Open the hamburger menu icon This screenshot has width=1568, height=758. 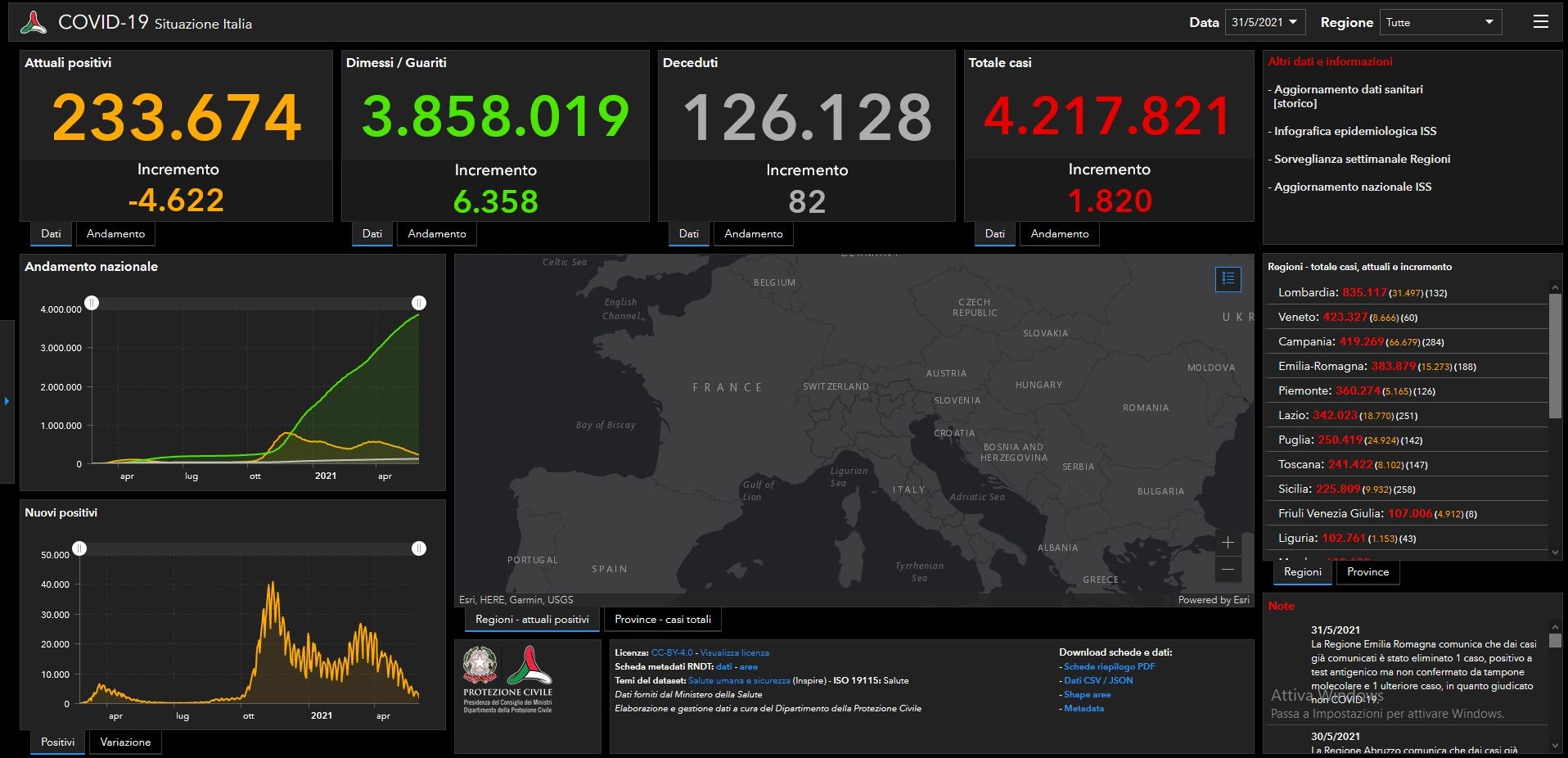[x=1540, y=22]
